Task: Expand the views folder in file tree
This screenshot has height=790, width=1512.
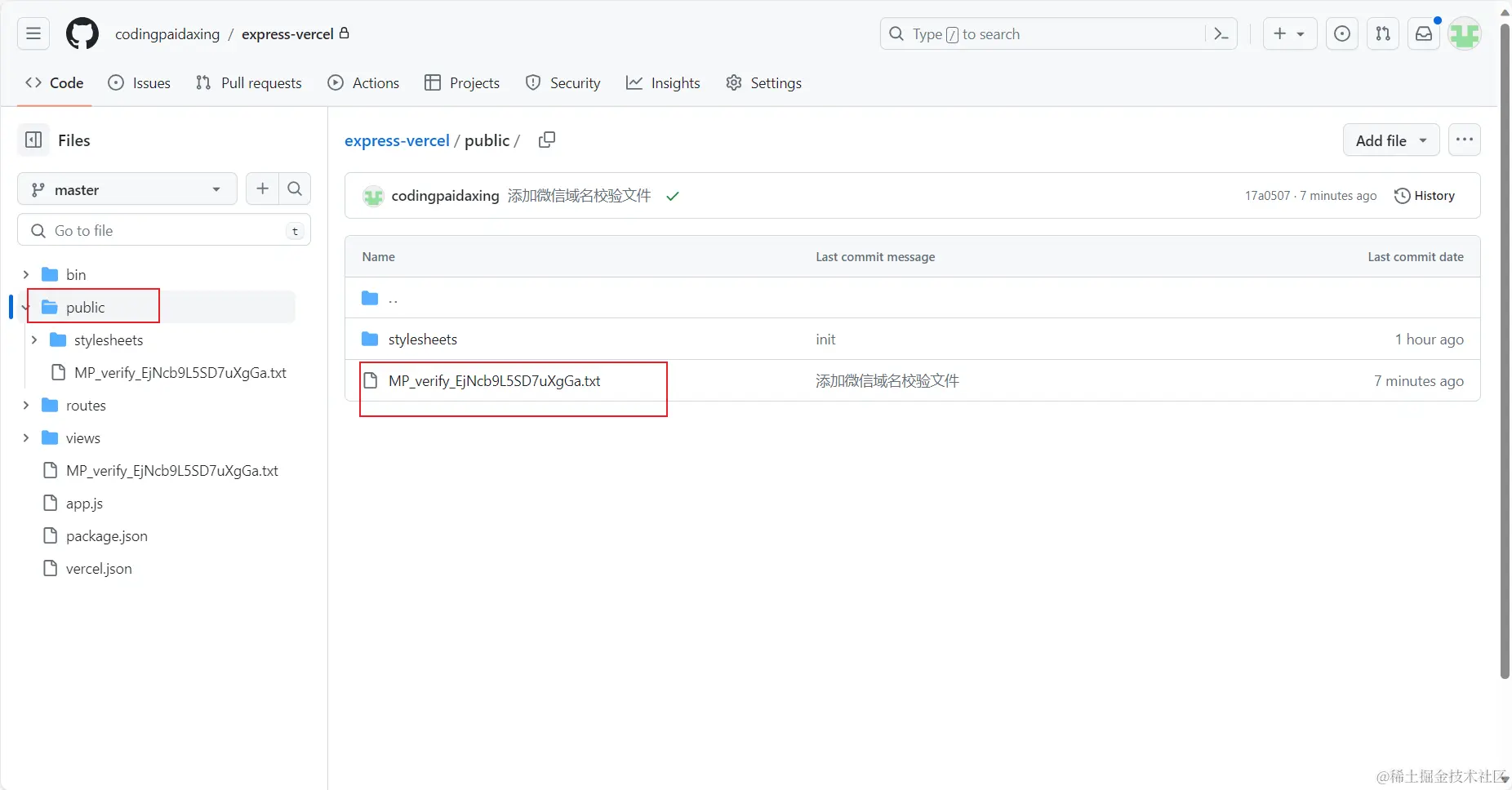Action: pos(26,437)
